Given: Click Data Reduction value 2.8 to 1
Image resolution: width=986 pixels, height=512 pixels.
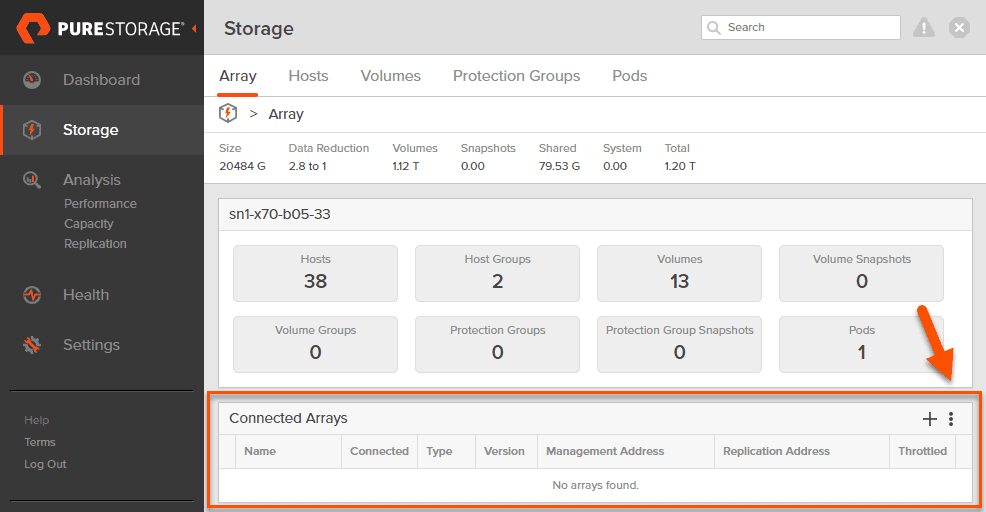Looking at the screenshot, I should pyautogui.click(x=307, y=166).
